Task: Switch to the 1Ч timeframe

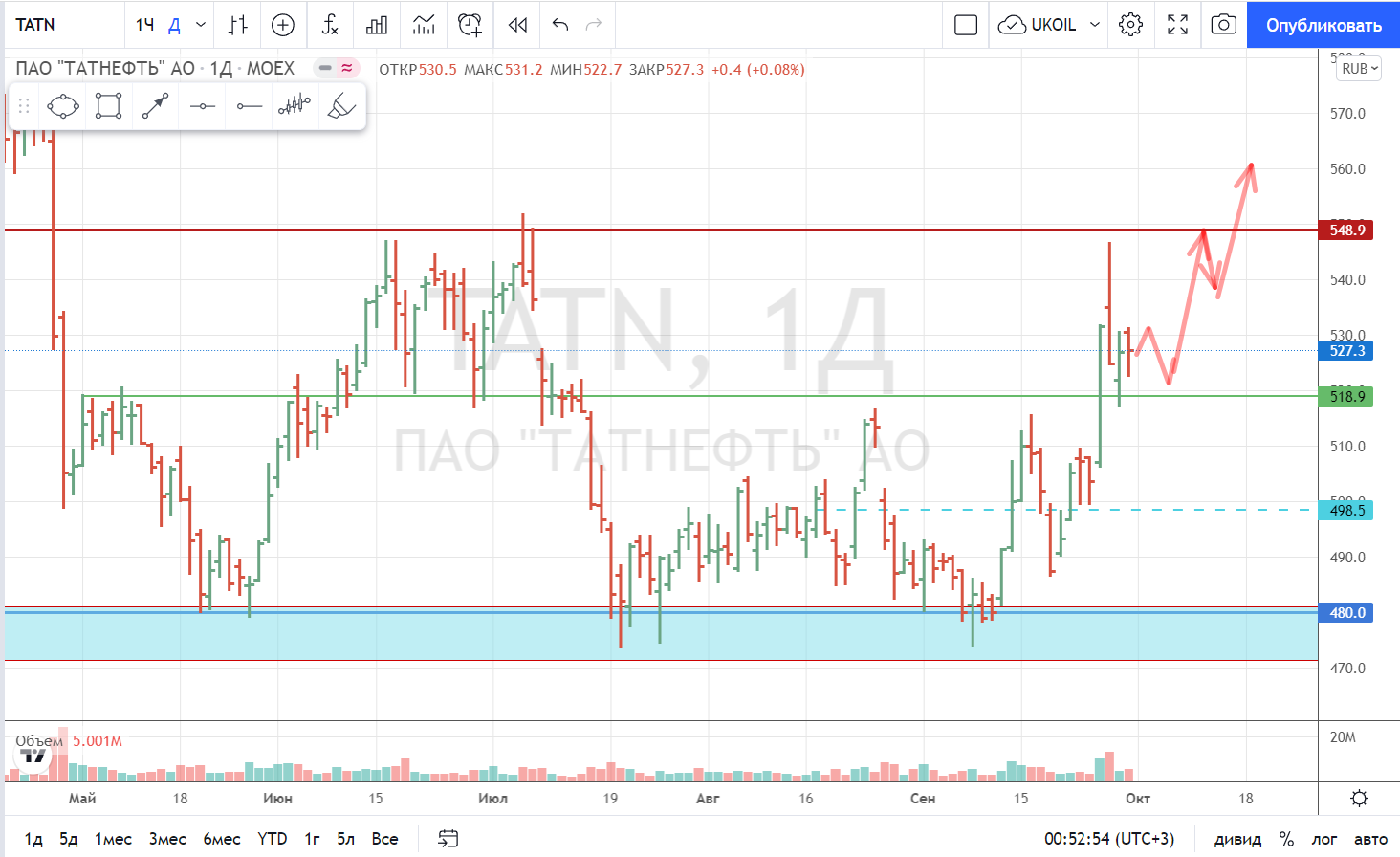Action: [x=144, y=25]
